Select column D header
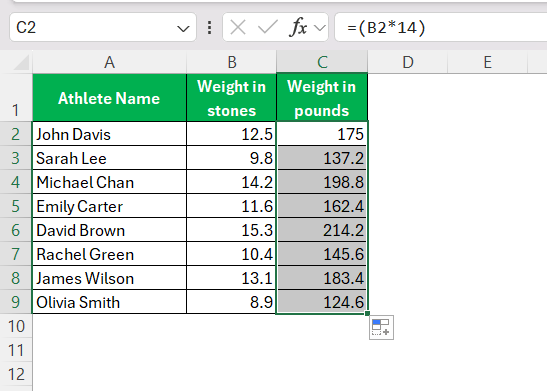The image size is (547, 391). click(407, 62)
